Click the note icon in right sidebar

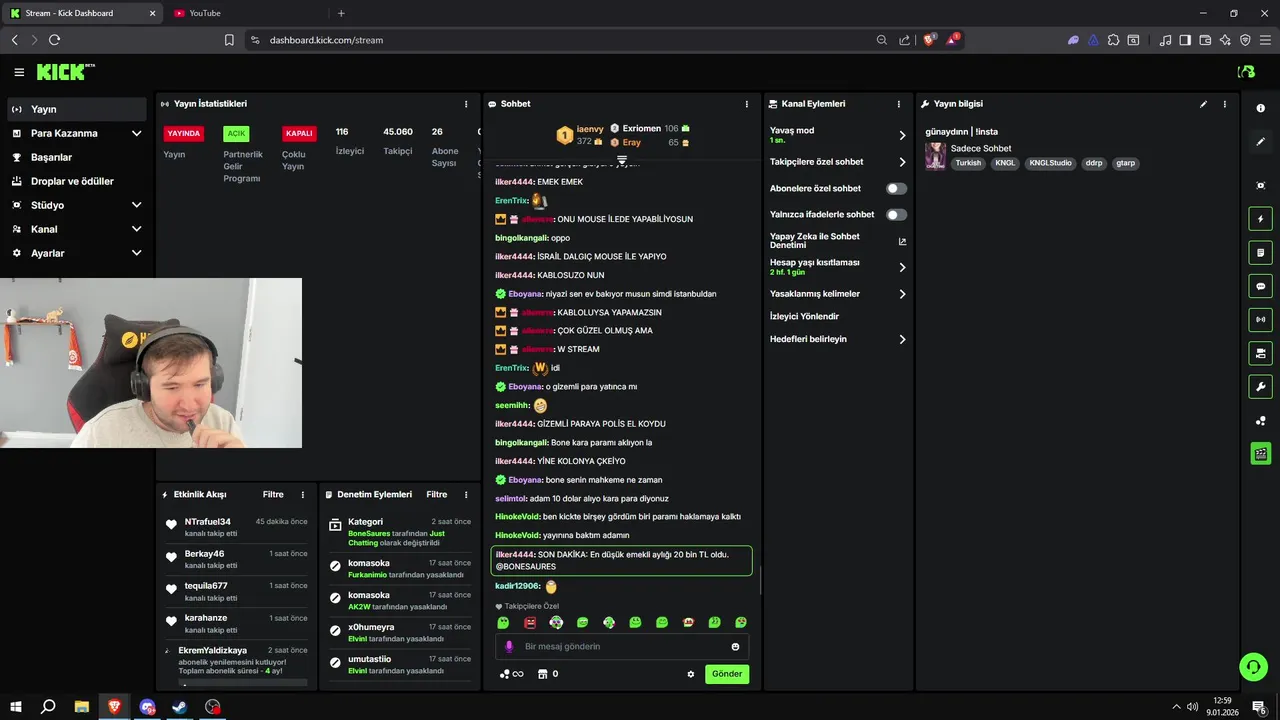[1261, 253]
